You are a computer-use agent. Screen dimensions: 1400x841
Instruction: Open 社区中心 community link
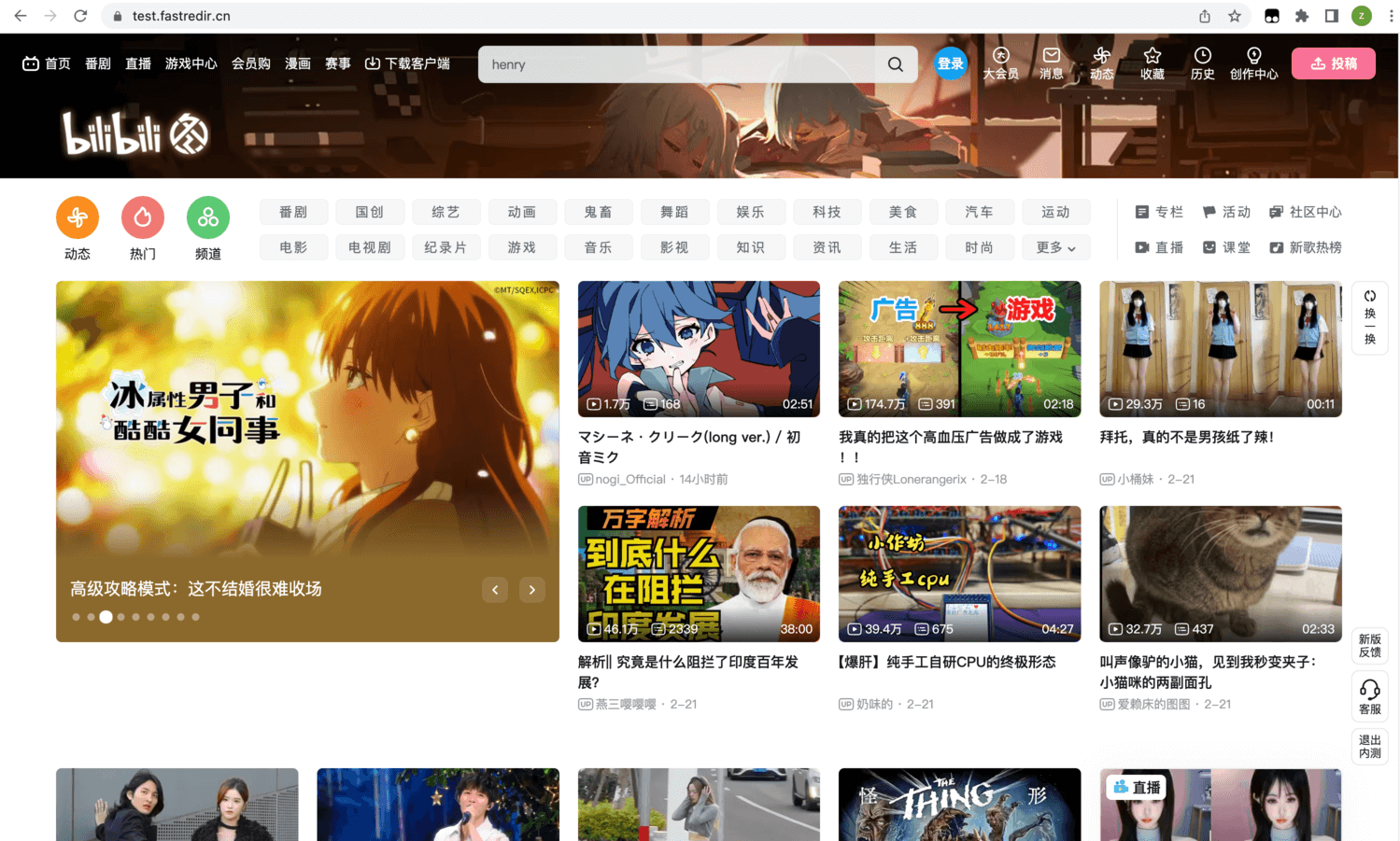[x=1306, y=212]
